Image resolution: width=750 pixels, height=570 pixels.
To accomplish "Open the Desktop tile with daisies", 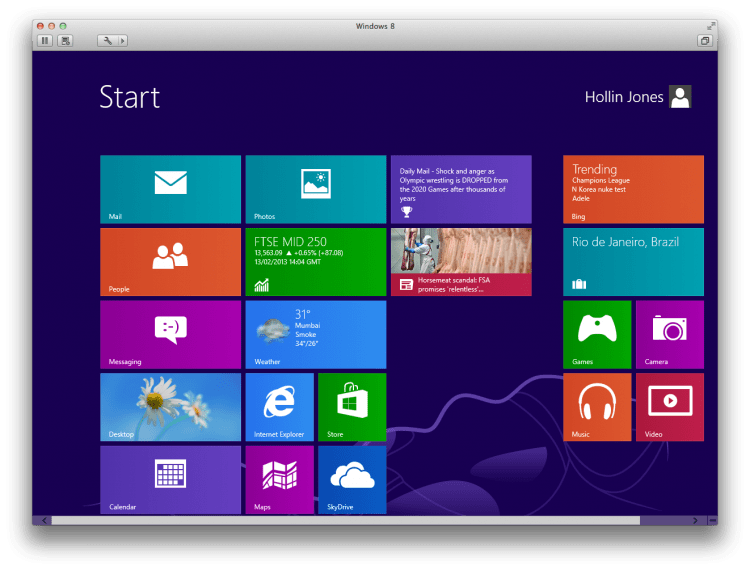I will click(170, 407).
